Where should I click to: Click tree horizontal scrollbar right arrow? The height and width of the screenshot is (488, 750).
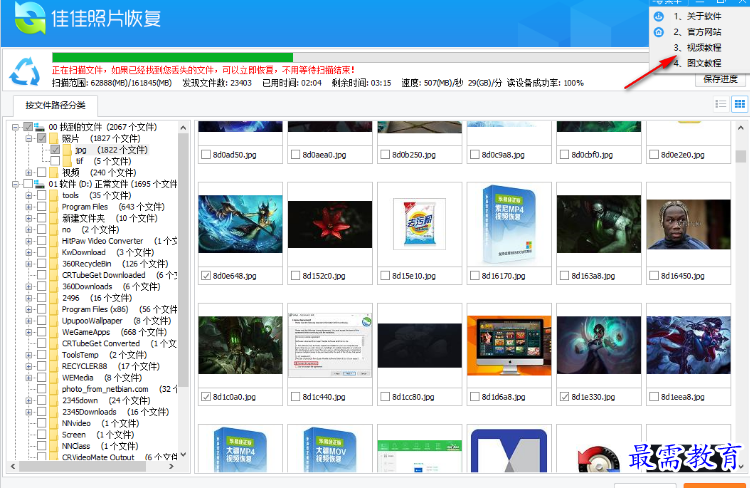[171, 466]
